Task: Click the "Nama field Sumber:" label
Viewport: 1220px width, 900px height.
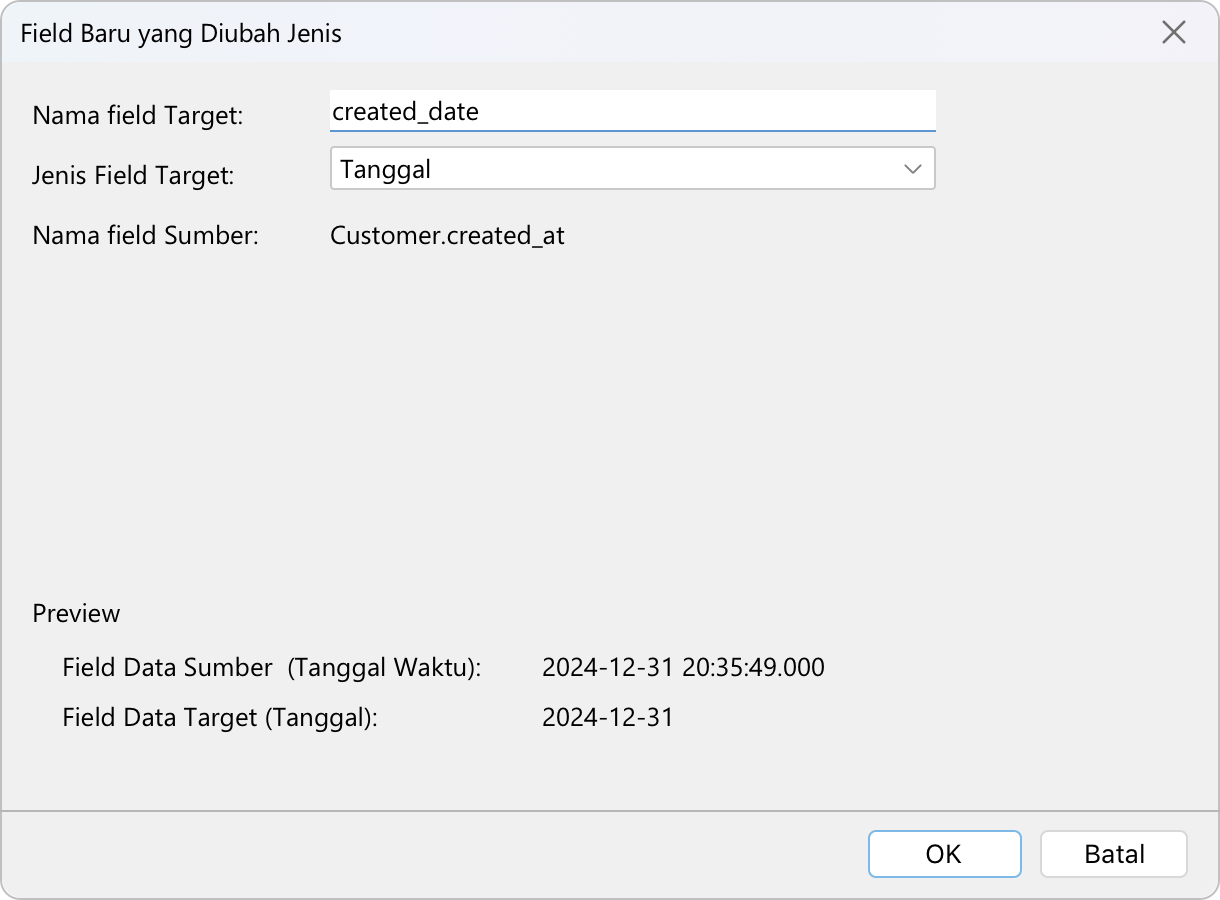Action: (145, 235)
